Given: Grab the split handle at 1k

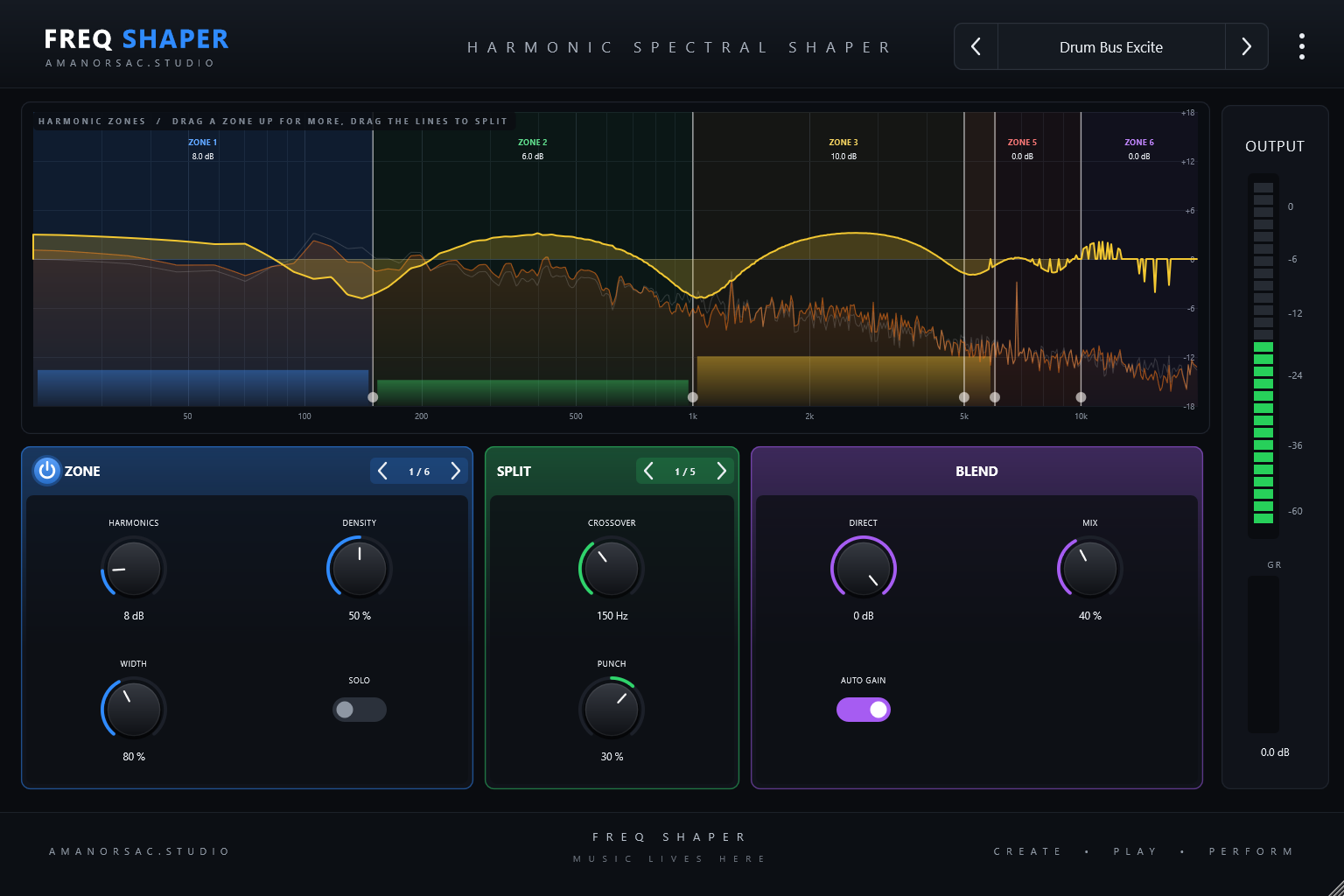Looking at the screenshot, I should point(693,397).
